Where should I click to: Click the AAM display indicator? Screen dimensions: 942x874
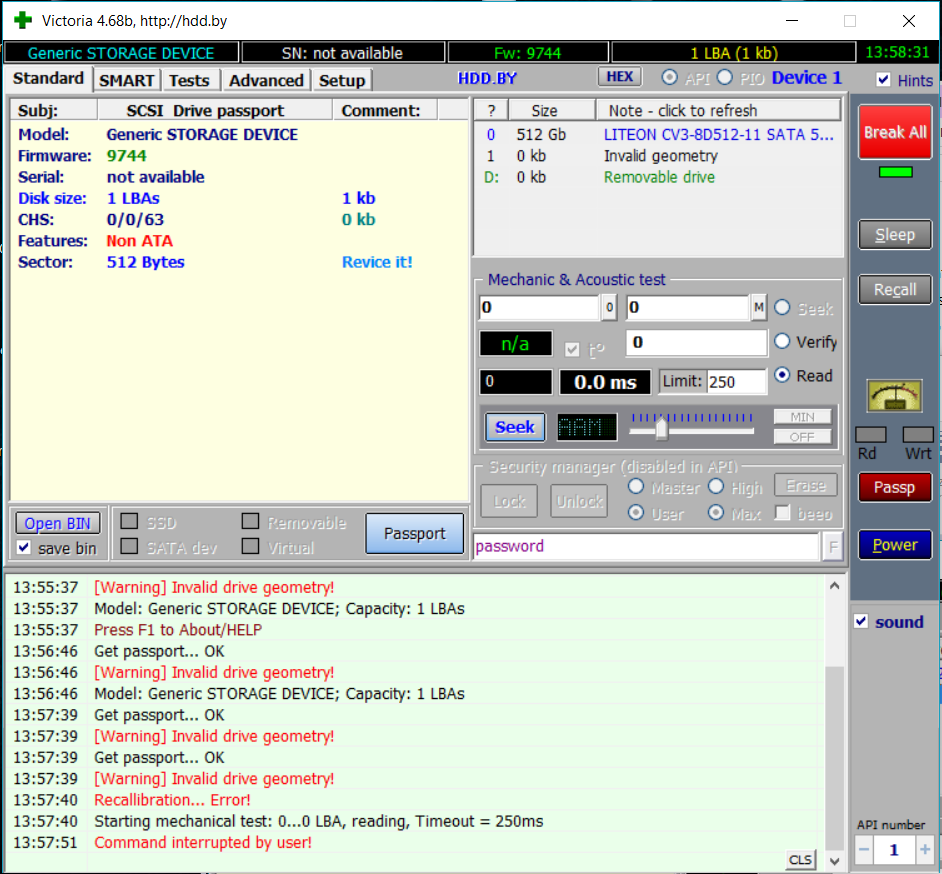point(586,427)
